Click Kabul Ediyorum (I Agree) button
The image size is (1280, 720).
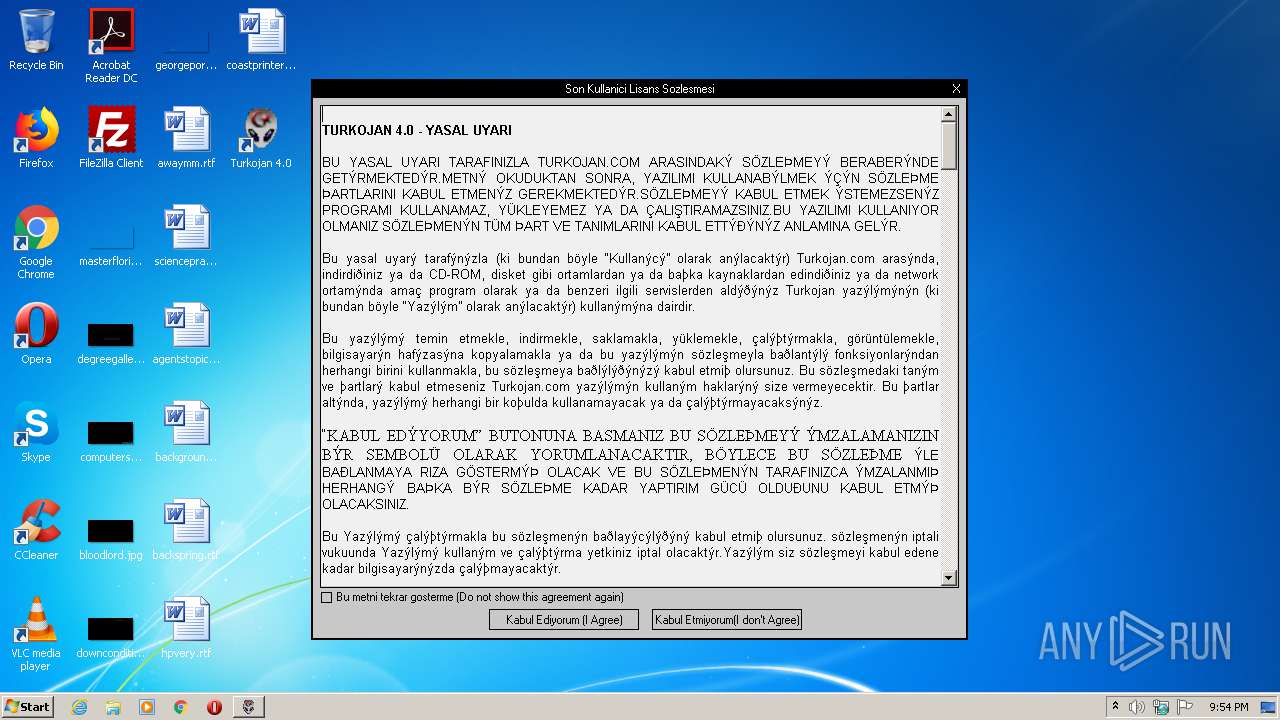click(564, 620)
